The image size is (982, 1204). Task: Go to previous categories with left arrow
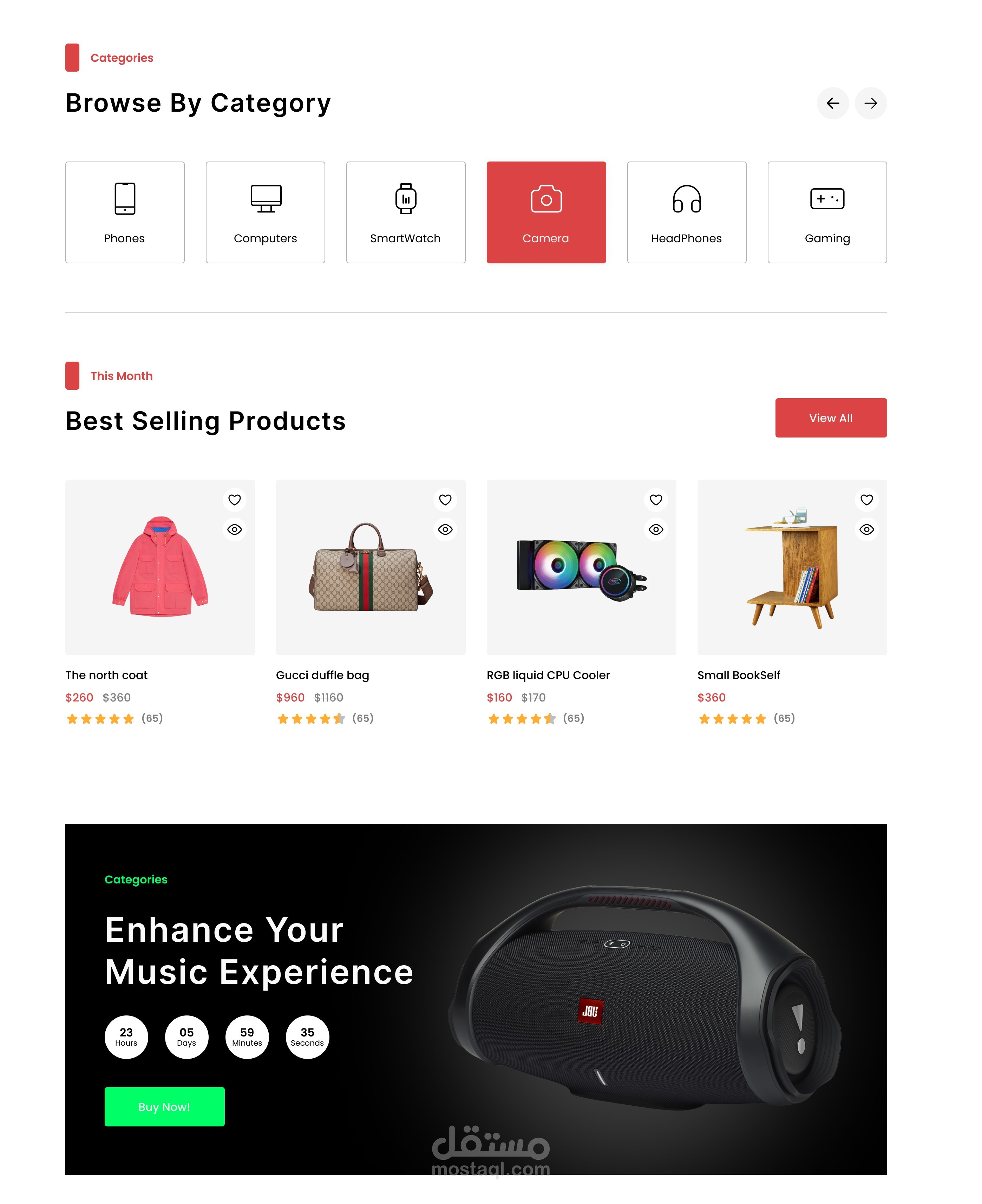(833, 104)
